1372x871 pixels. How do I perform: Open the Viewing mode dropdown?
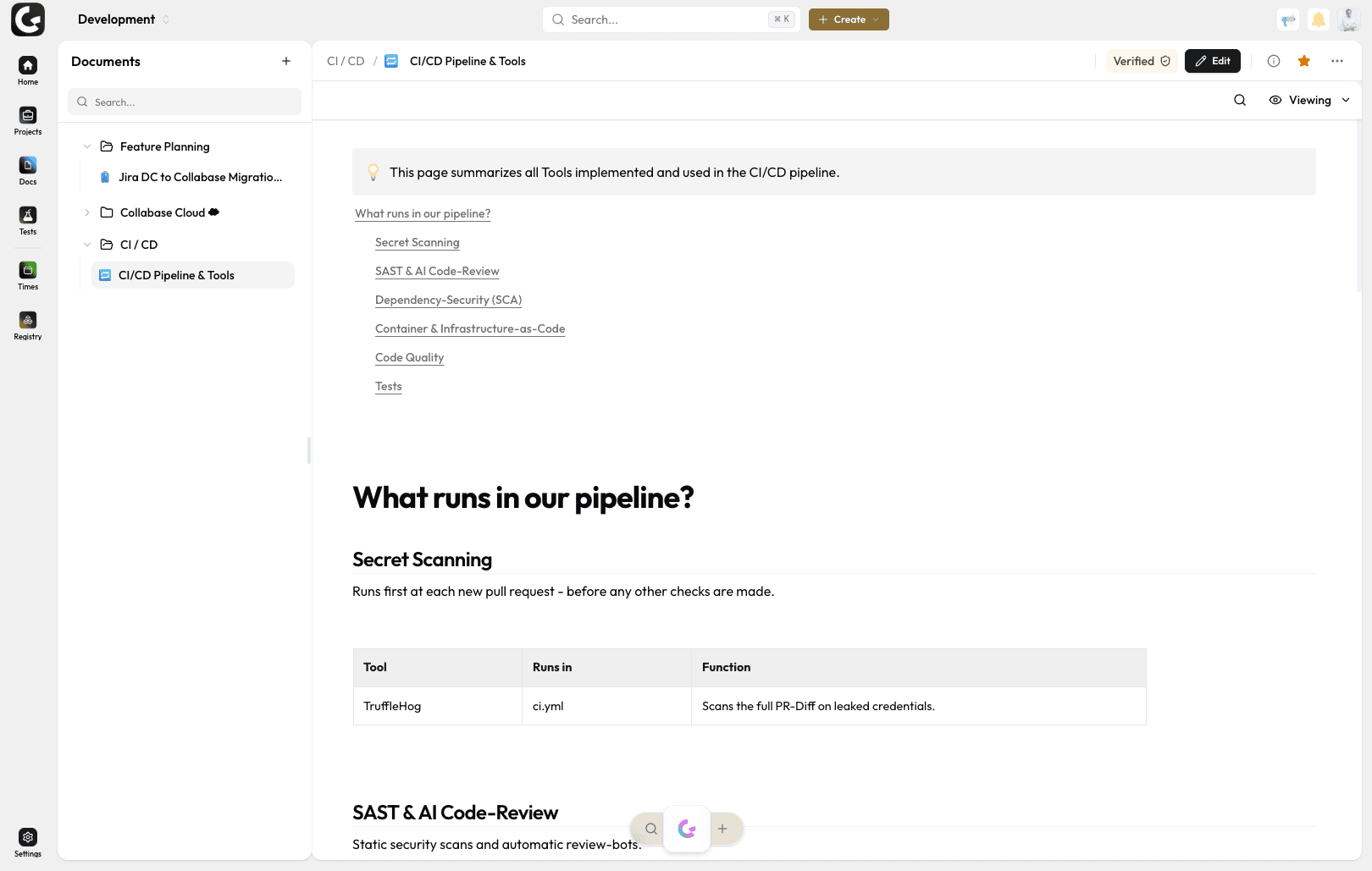(1309, 100)
